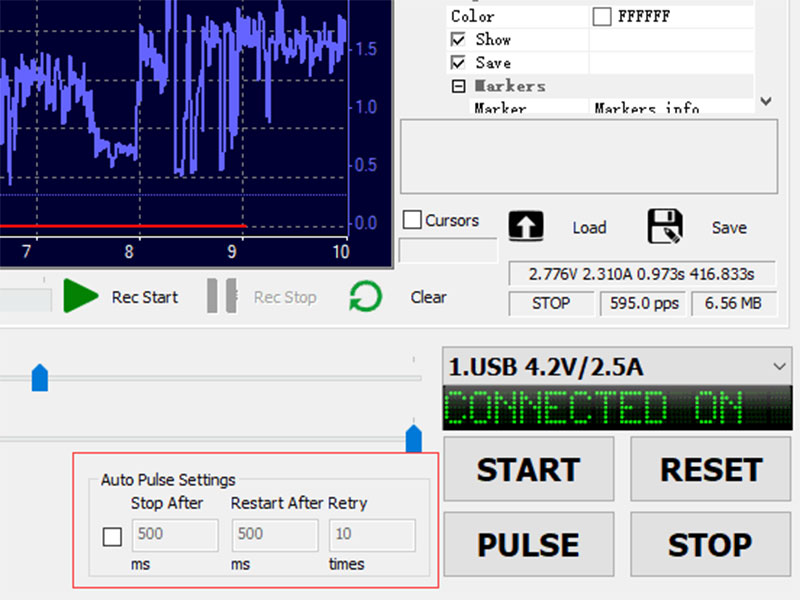Click the green Clear refresh icon
The width and height of the screenshot is (800, 600).
point(365,297)
